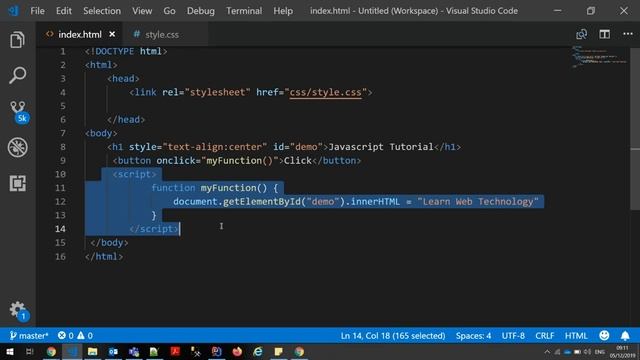Open File Explorer from the taskbar

pyautogui.click(x=93, y=351)
